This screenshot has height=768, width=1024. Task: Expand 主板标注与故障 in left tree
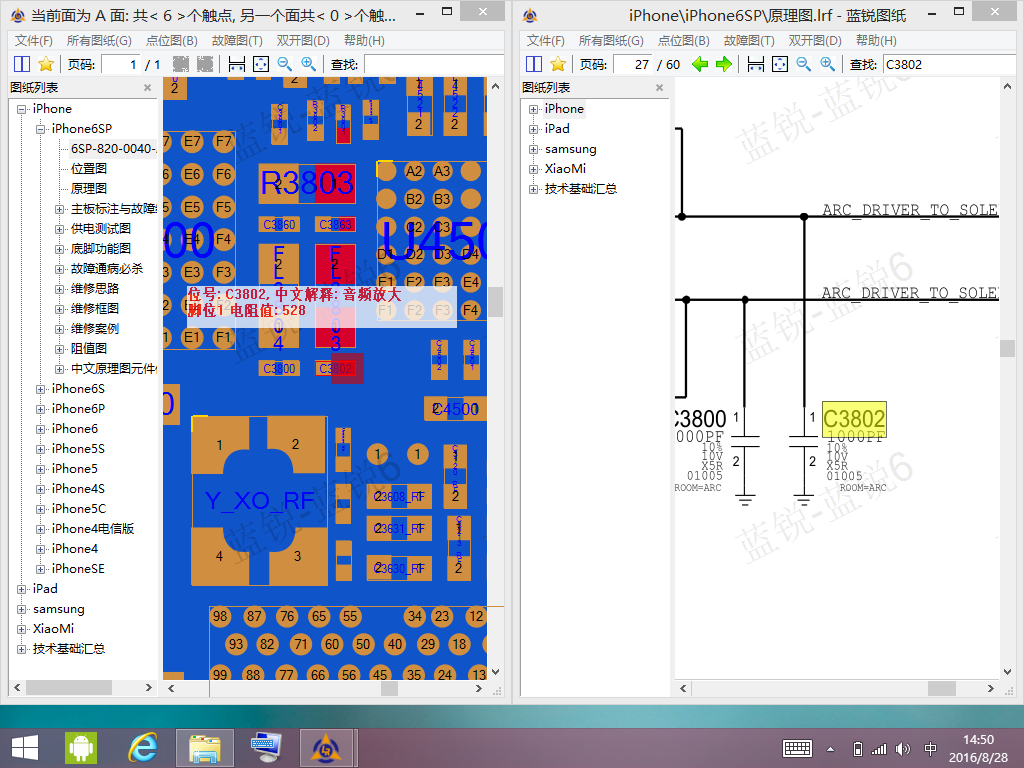coord(59,209)
